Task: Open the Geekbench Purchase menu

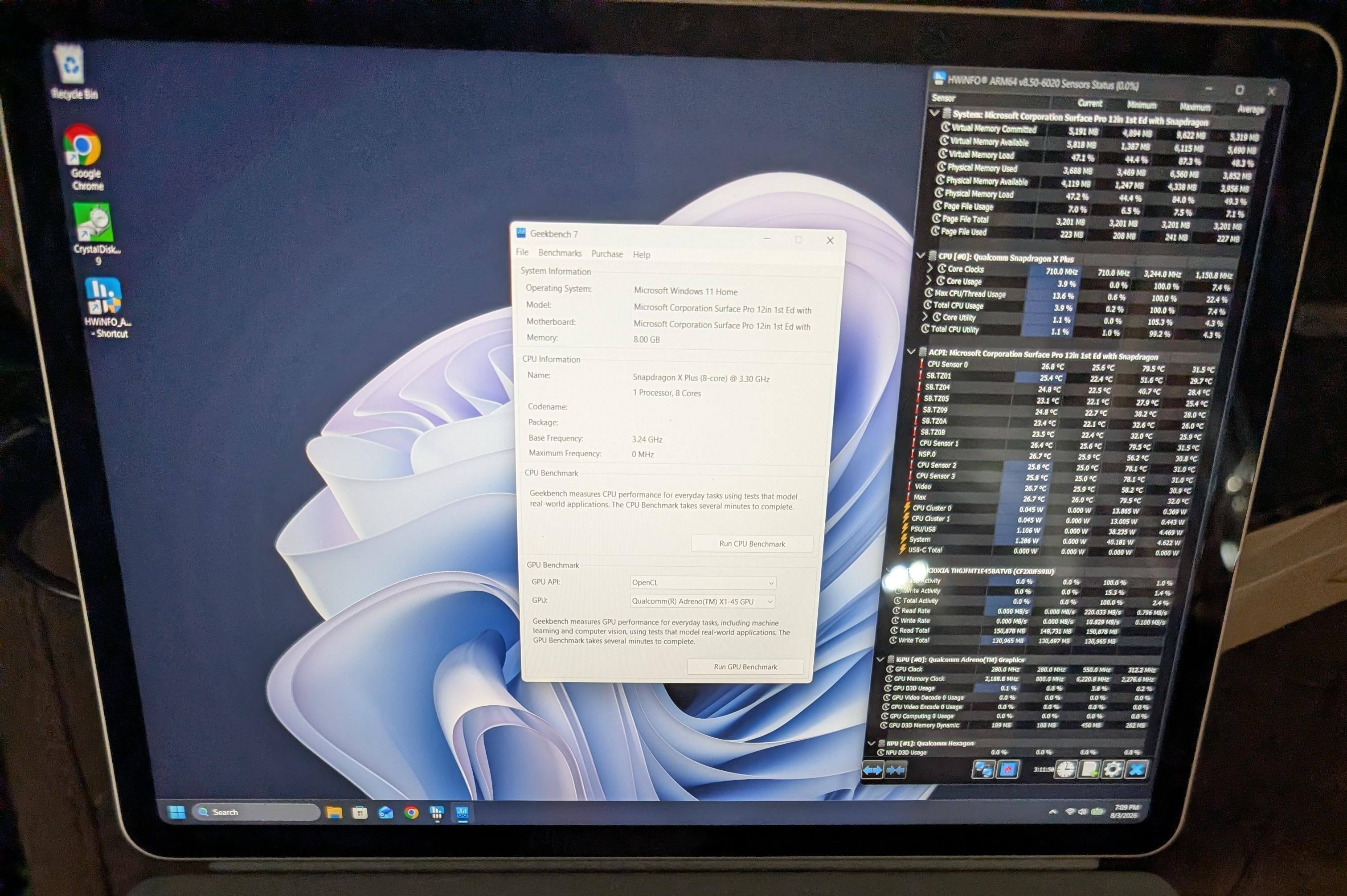Action: point(607,254)
